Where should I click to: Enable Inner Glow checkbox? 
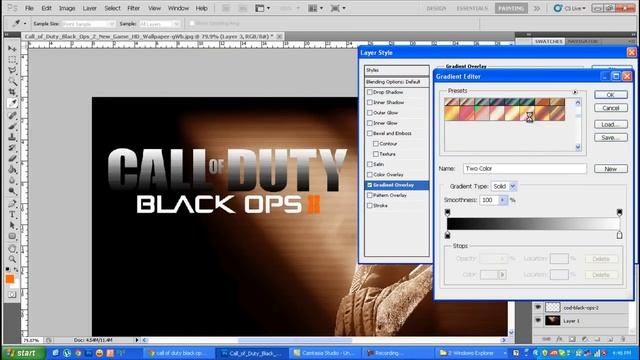tap(370, 123)
